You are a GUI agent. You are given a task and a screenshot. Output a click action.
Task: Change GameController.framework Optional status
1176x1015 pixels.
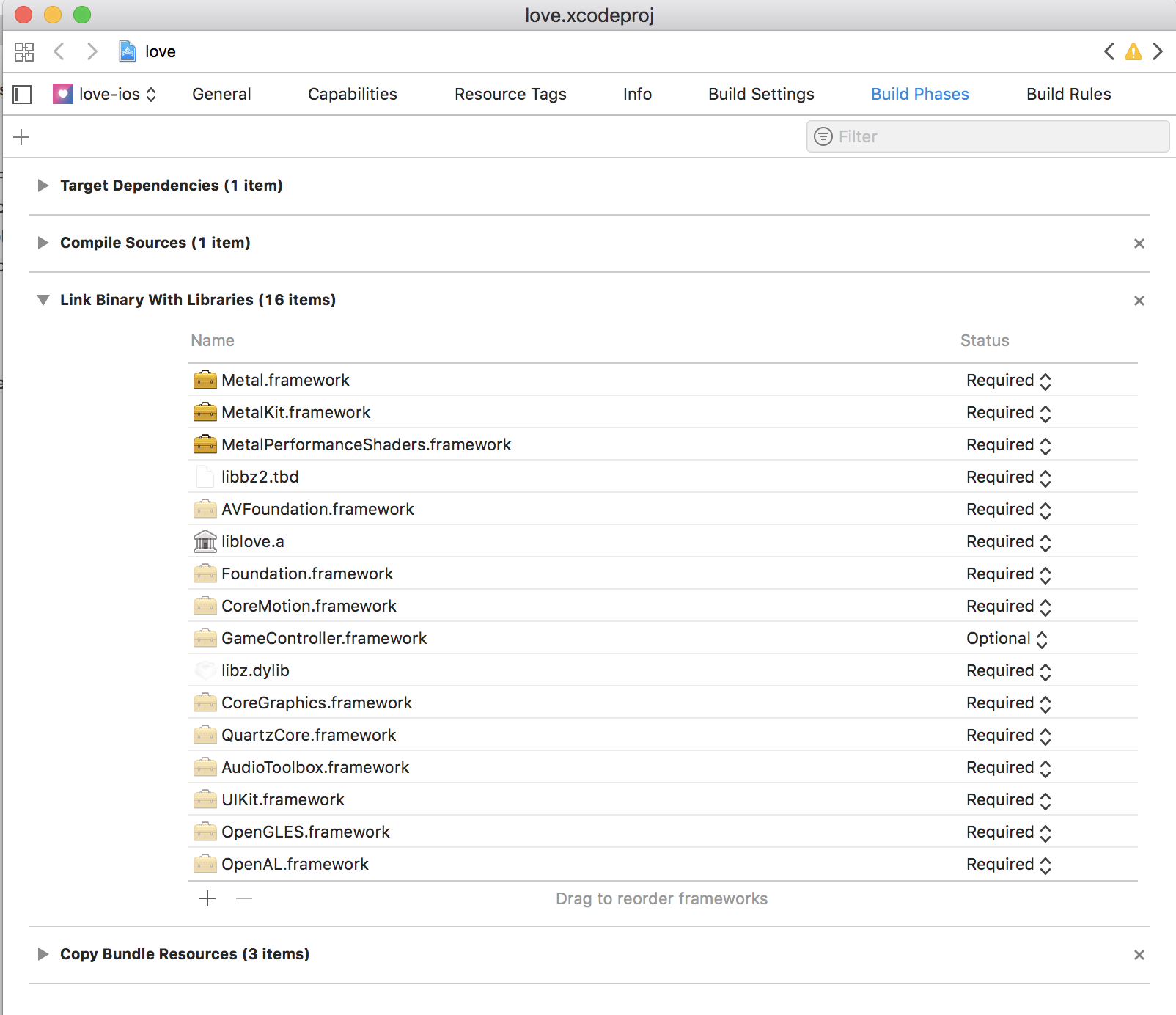1007,639
